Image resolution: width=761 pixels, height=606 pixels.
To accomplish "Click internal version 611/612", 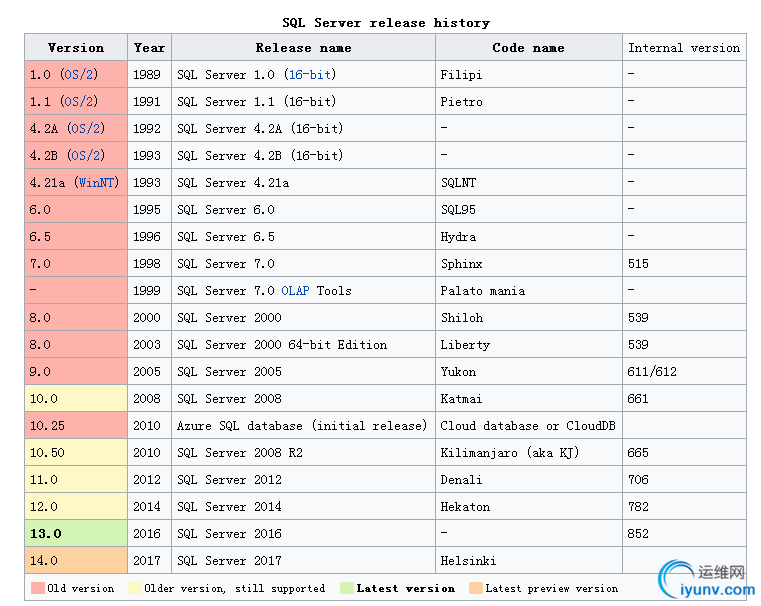I will 652,372.
